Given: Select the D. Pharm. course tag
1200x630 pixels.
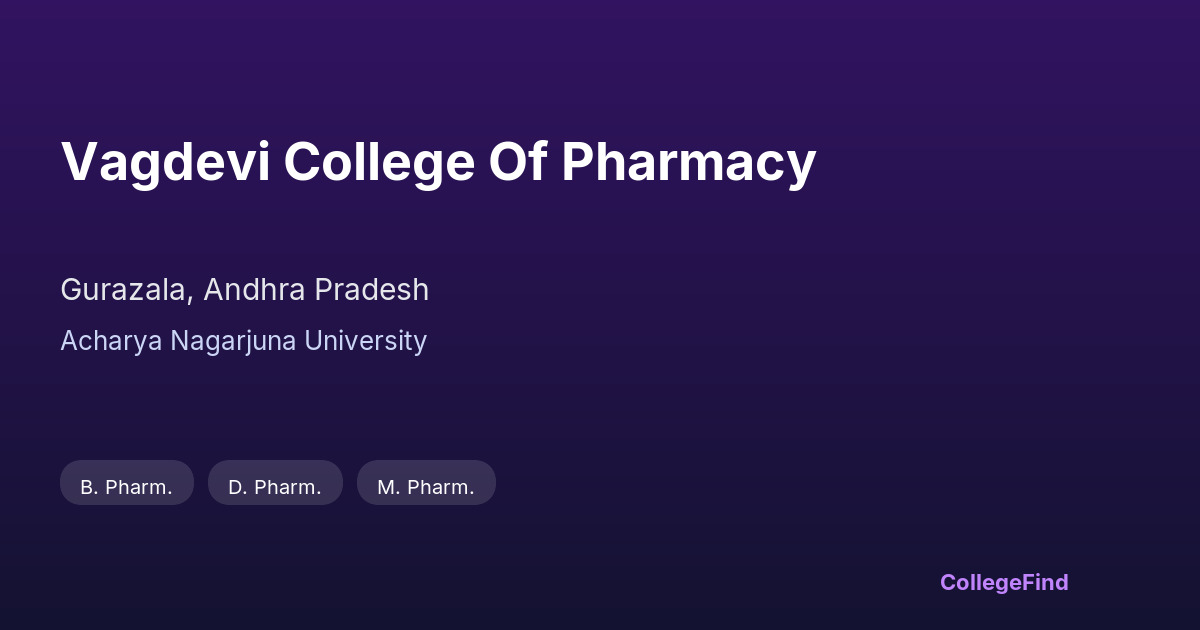Looking at the screenshot, I should (x=275, y=487).
